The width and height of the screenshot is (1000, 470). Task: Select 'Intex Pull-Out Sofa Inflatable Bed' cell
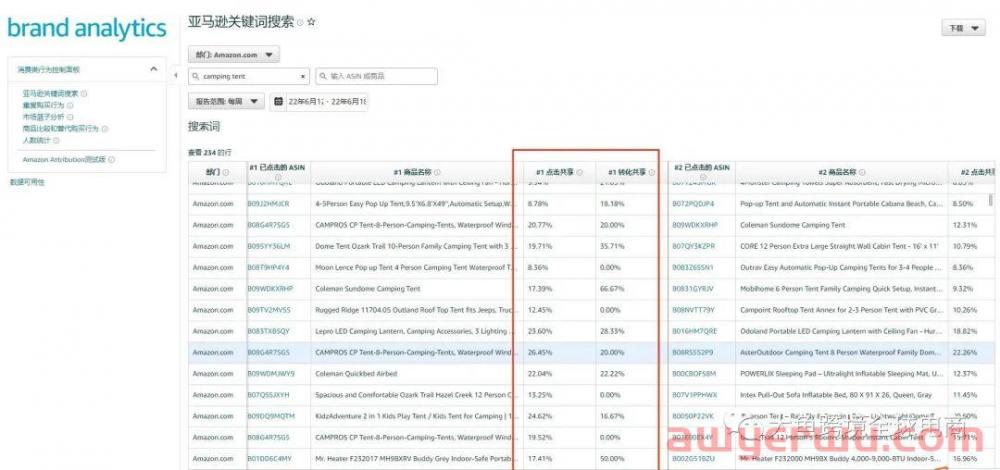(x=841, y=395)
